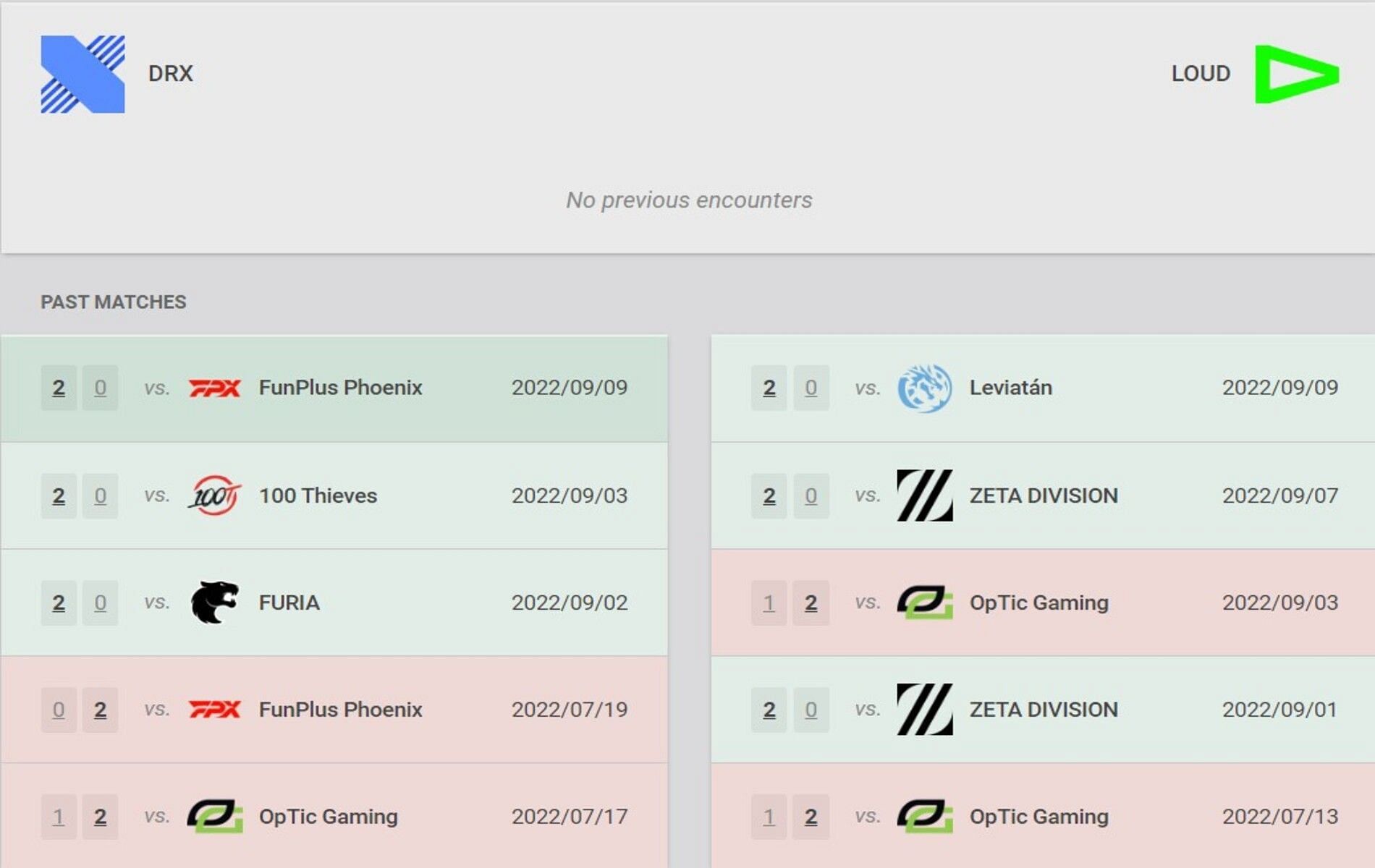Click score 2 in FunPlus Phoenix 2022/09/09 row
Image resolution: width=1375 pixels, height=868 pixels.
[x=59, y=388]
